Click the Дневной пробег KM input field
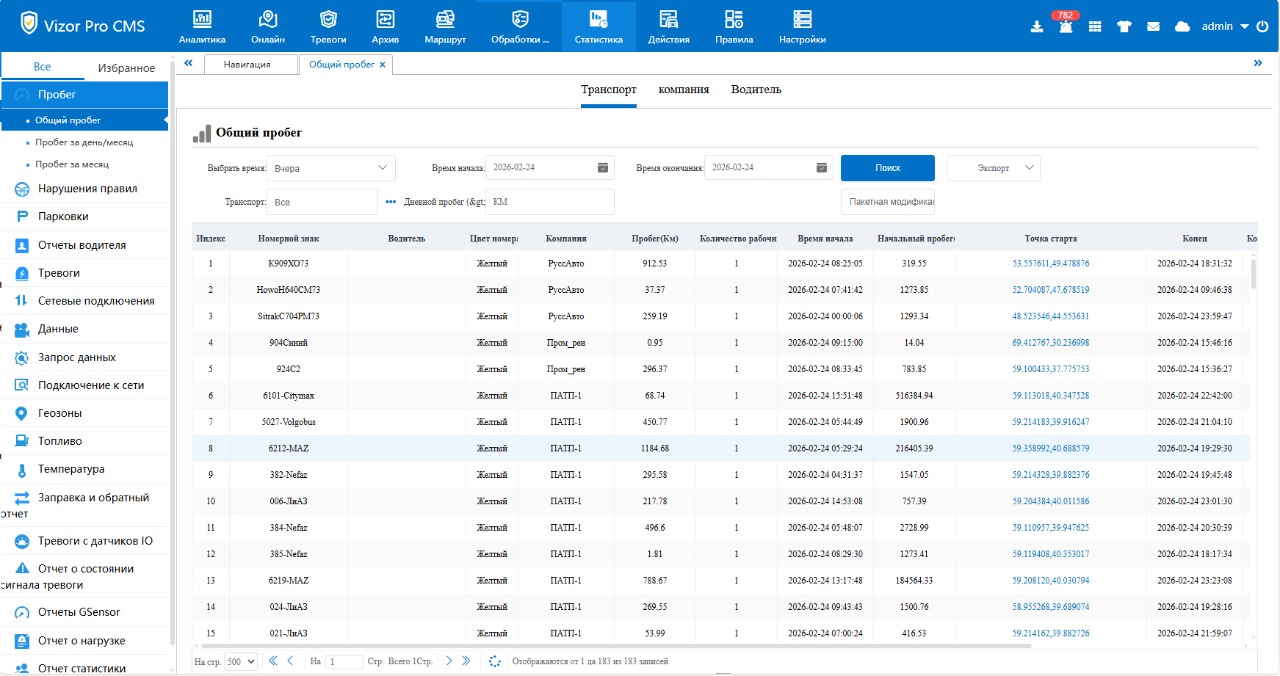Viewport: 1280px width, 676px height. (x=549, y=202)
